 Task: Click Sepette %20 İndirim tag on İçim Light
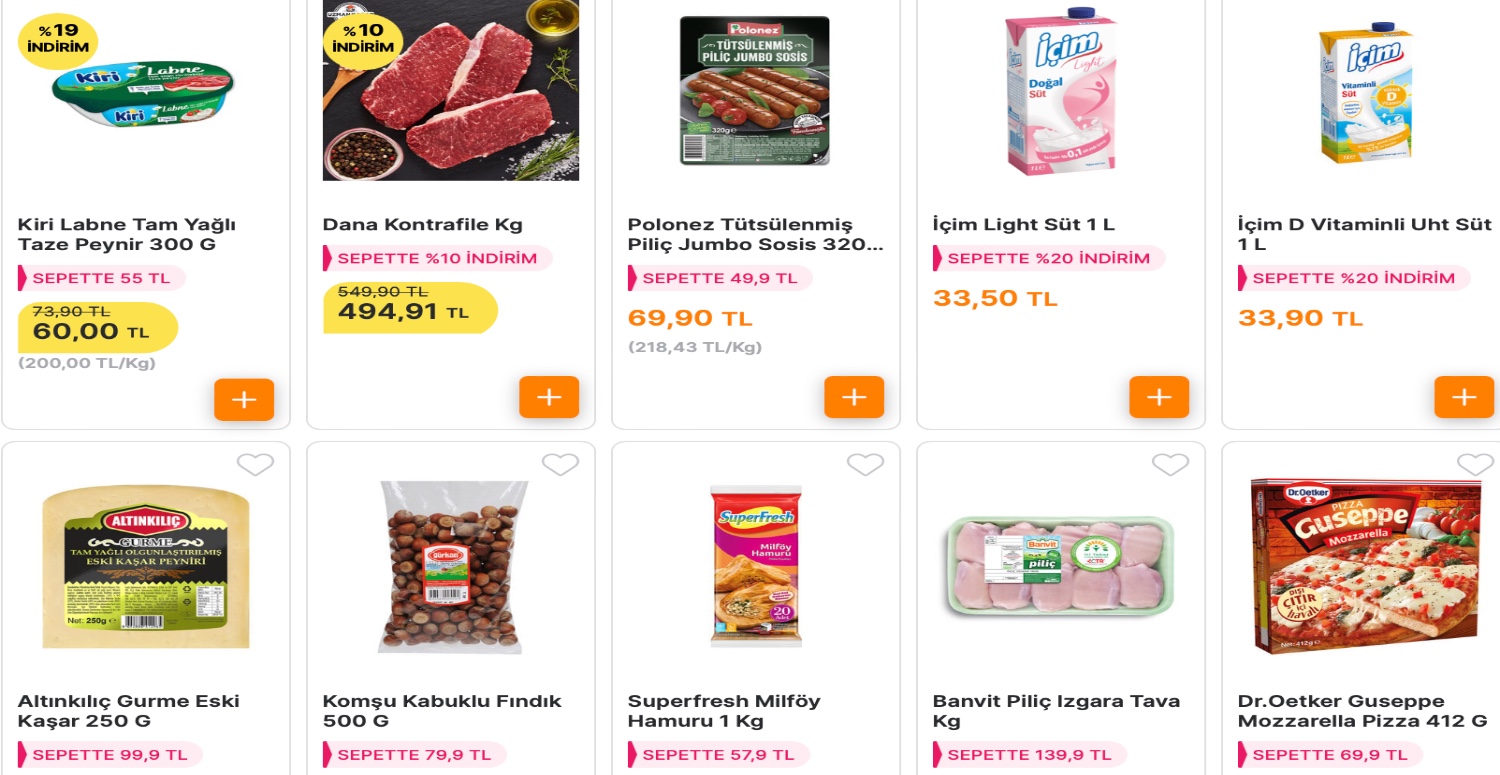tap(1048, 258)
